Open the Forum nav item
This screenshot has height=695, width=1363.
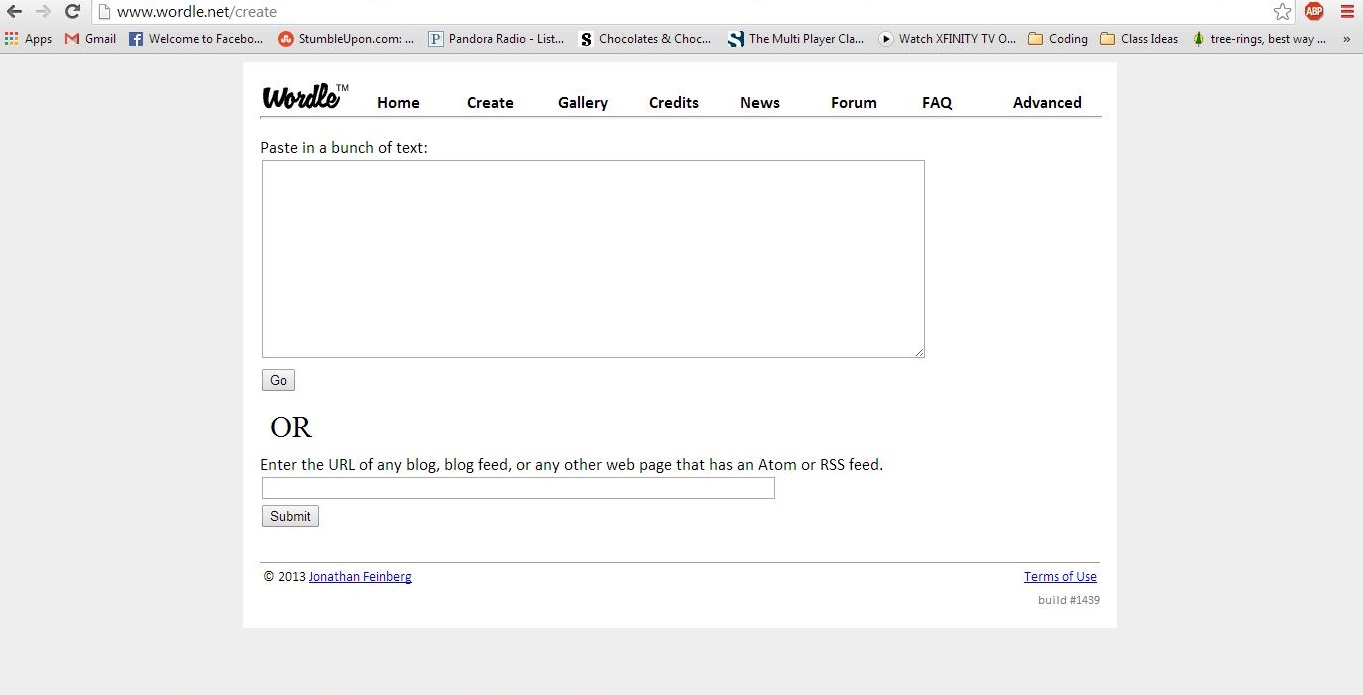(x=854, y=103)
